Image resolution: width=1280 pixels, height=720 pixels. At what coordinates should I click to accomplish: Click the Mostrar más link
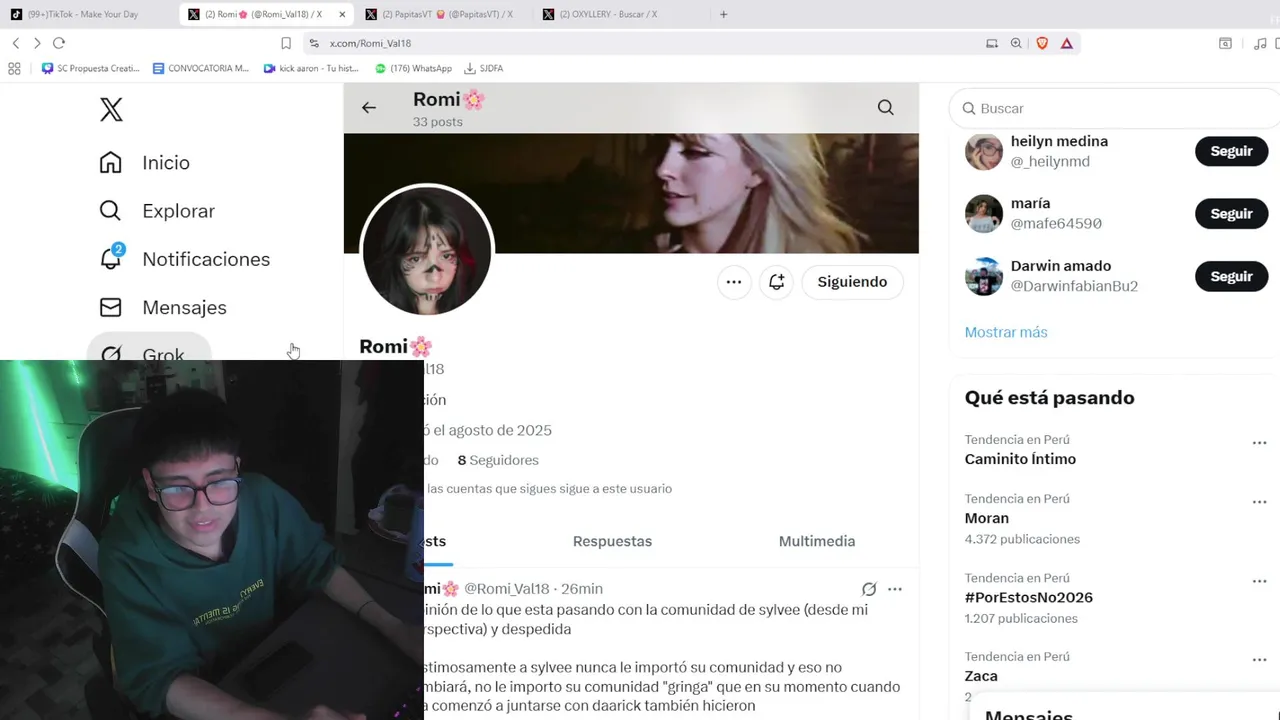[1006, 332]
